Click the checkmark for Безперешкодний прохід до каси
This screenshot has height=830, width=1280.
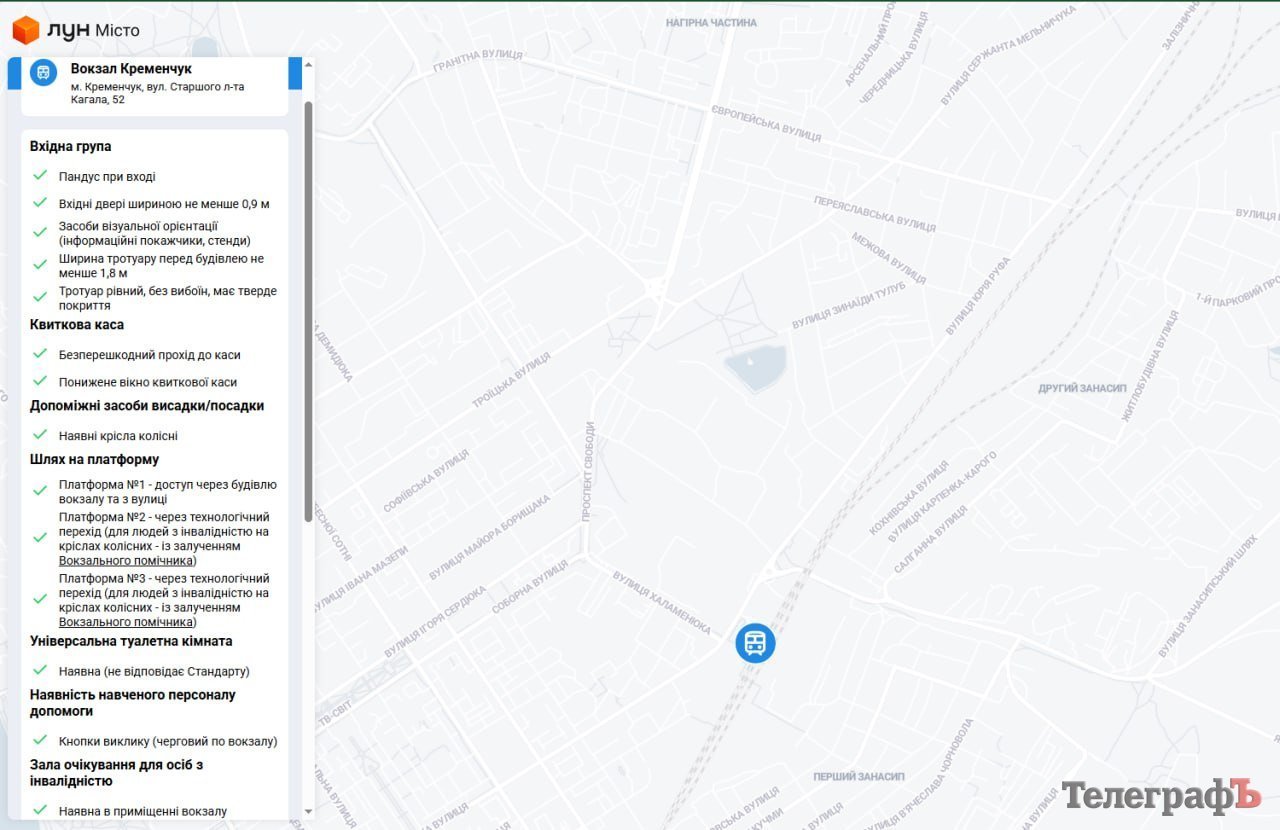tap(40, 354)
